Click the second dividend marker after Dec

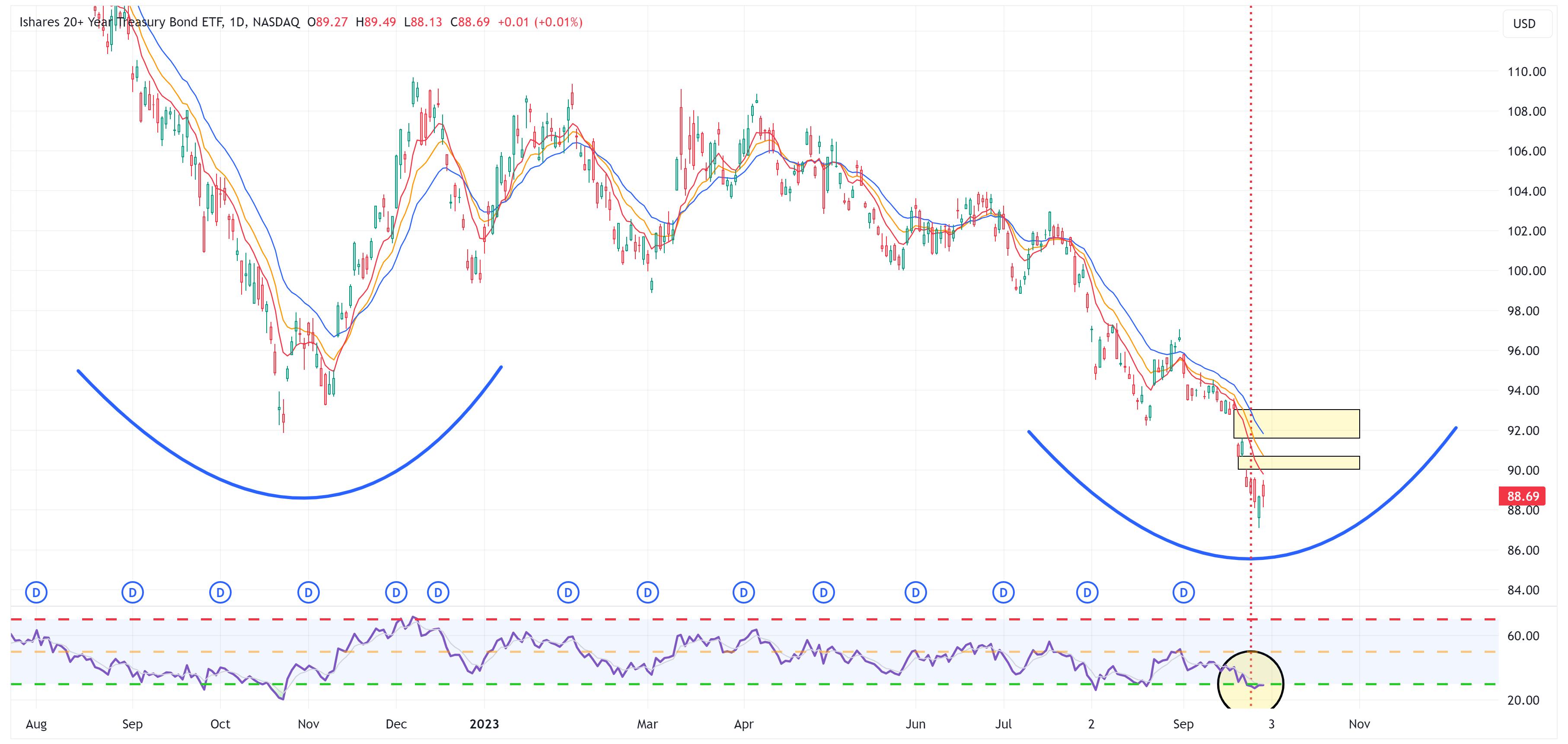coord(438,591)
